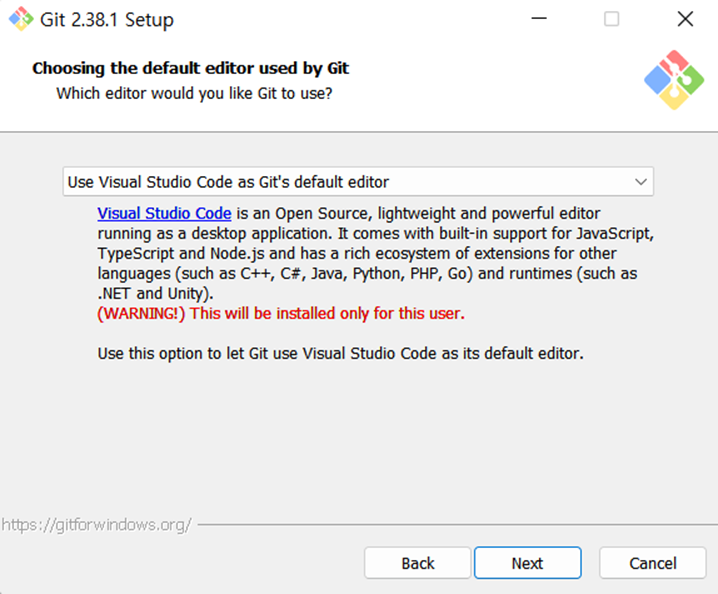Viewport: 718px width, 594px height.
Task: Click the large Git logo in header
Action: coord(674,80)
